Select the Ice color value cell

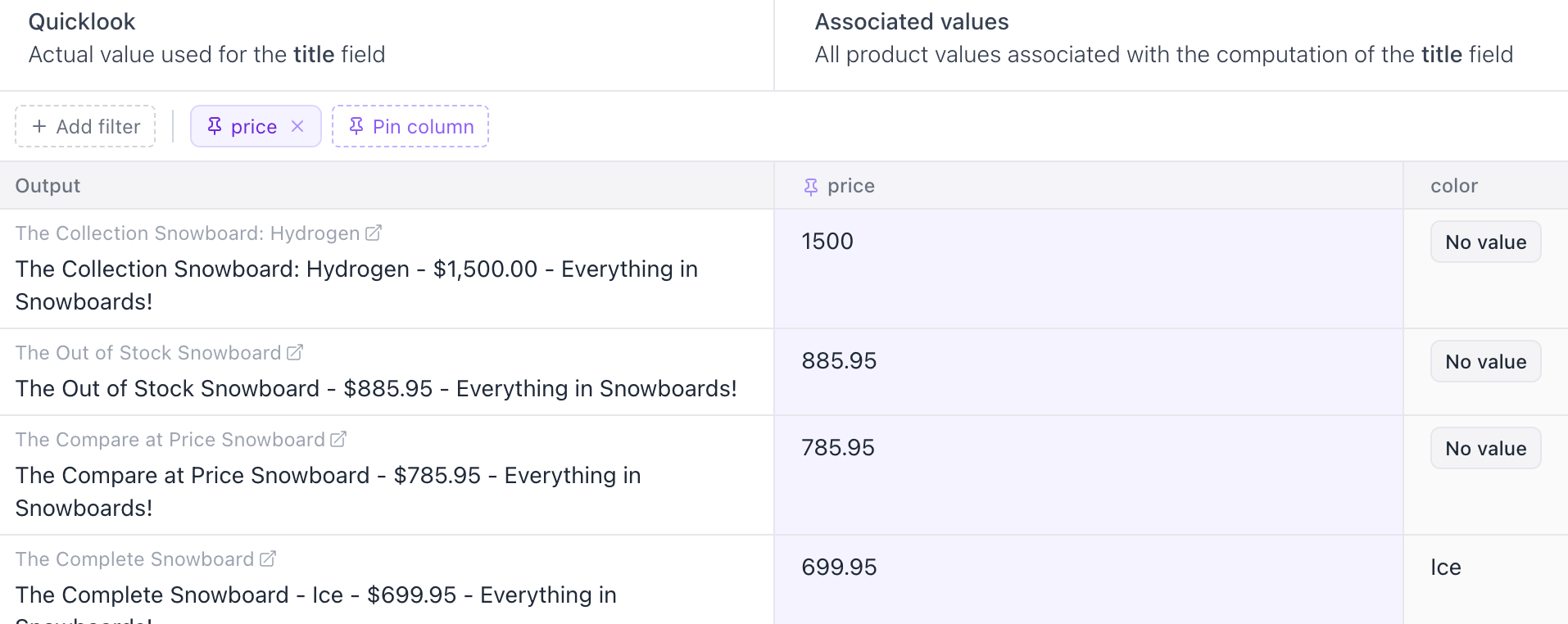coord(1444,567)
